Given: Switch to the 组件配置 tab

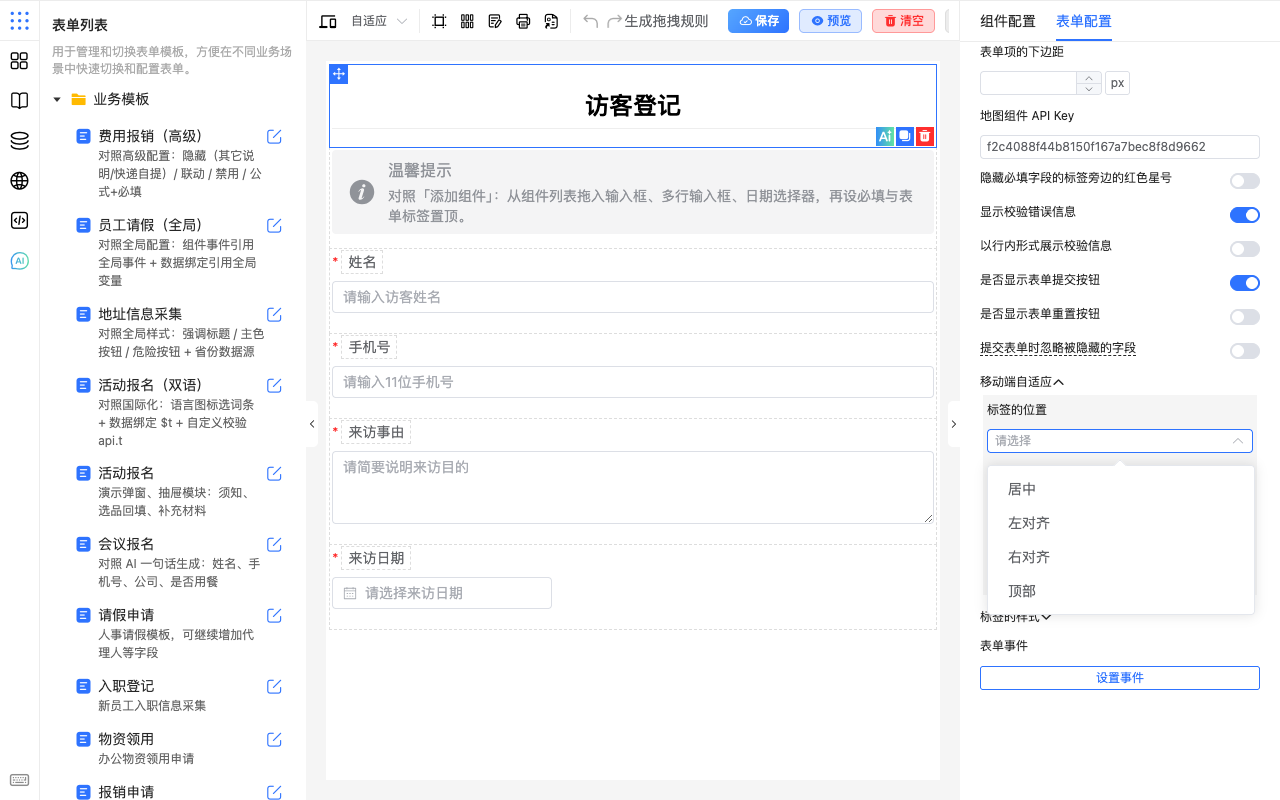Looking at the screenshot, I should point(1008,21).
